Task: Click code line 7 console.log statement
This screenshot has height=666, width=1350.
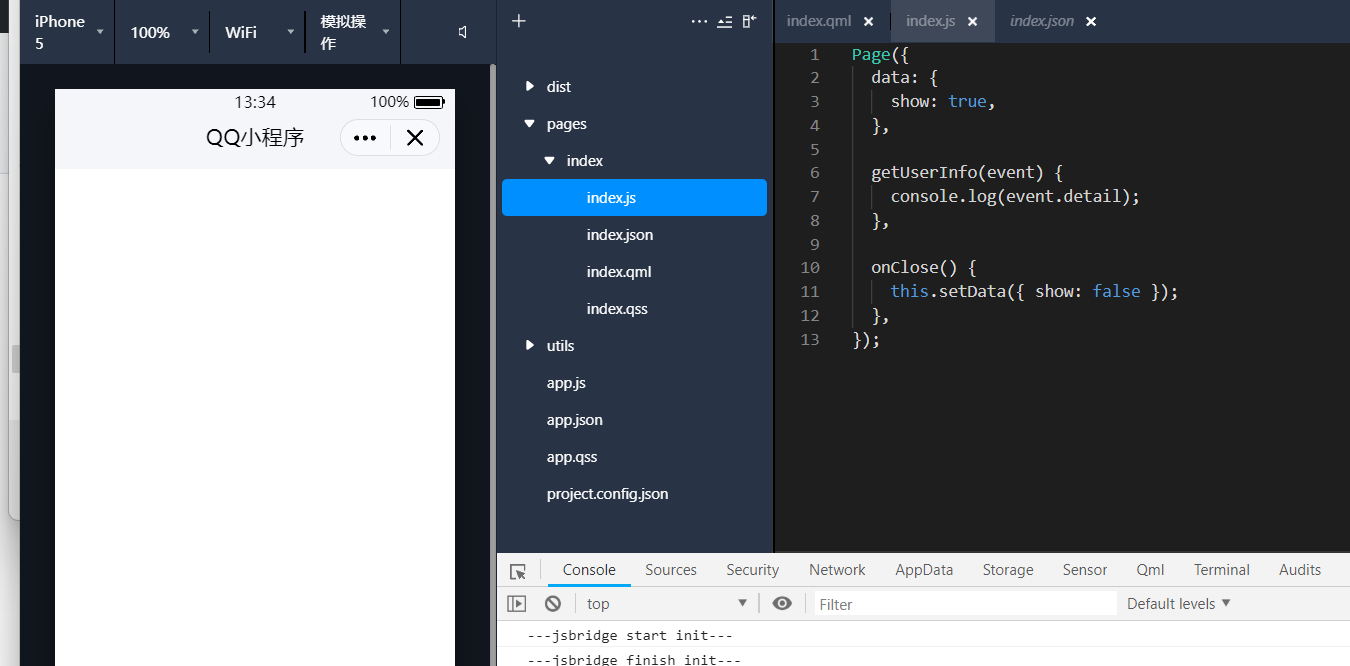Action: (x=1015, y=196)
